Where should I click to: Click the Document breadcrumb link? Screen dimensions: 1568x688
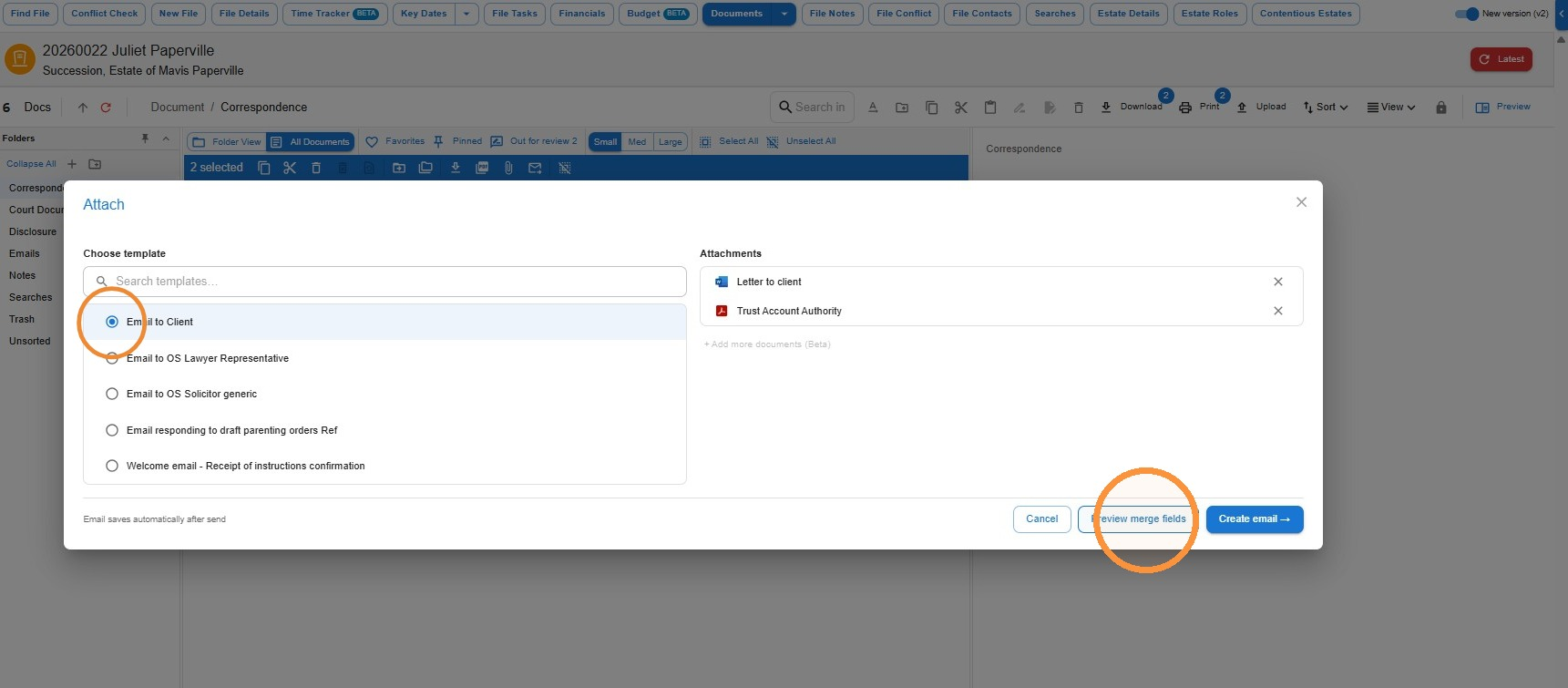point(178,108)
